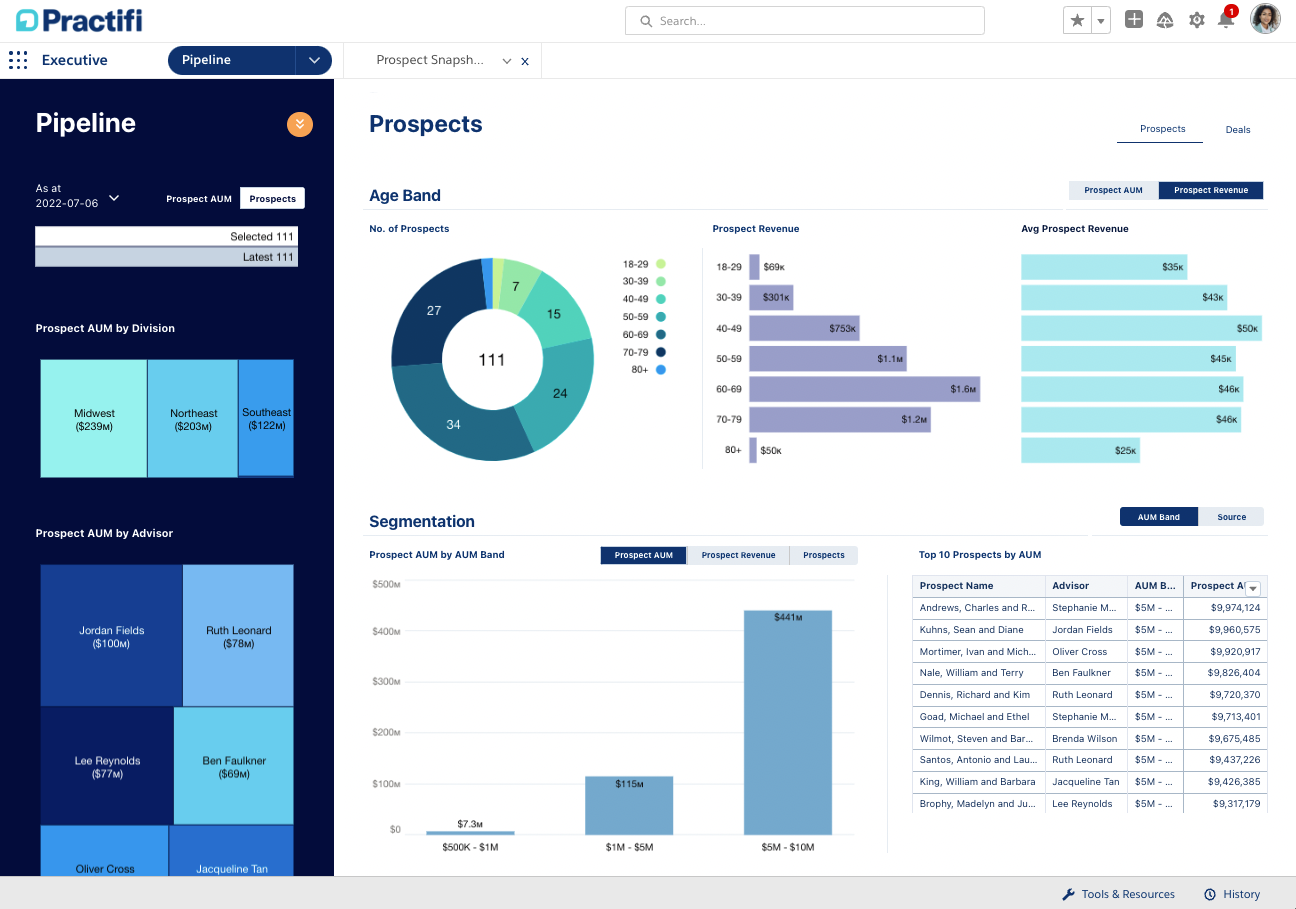1296x909 pixels.
Task: Click the Salesforce help cloud icon
Action: tap(1165, 20)
